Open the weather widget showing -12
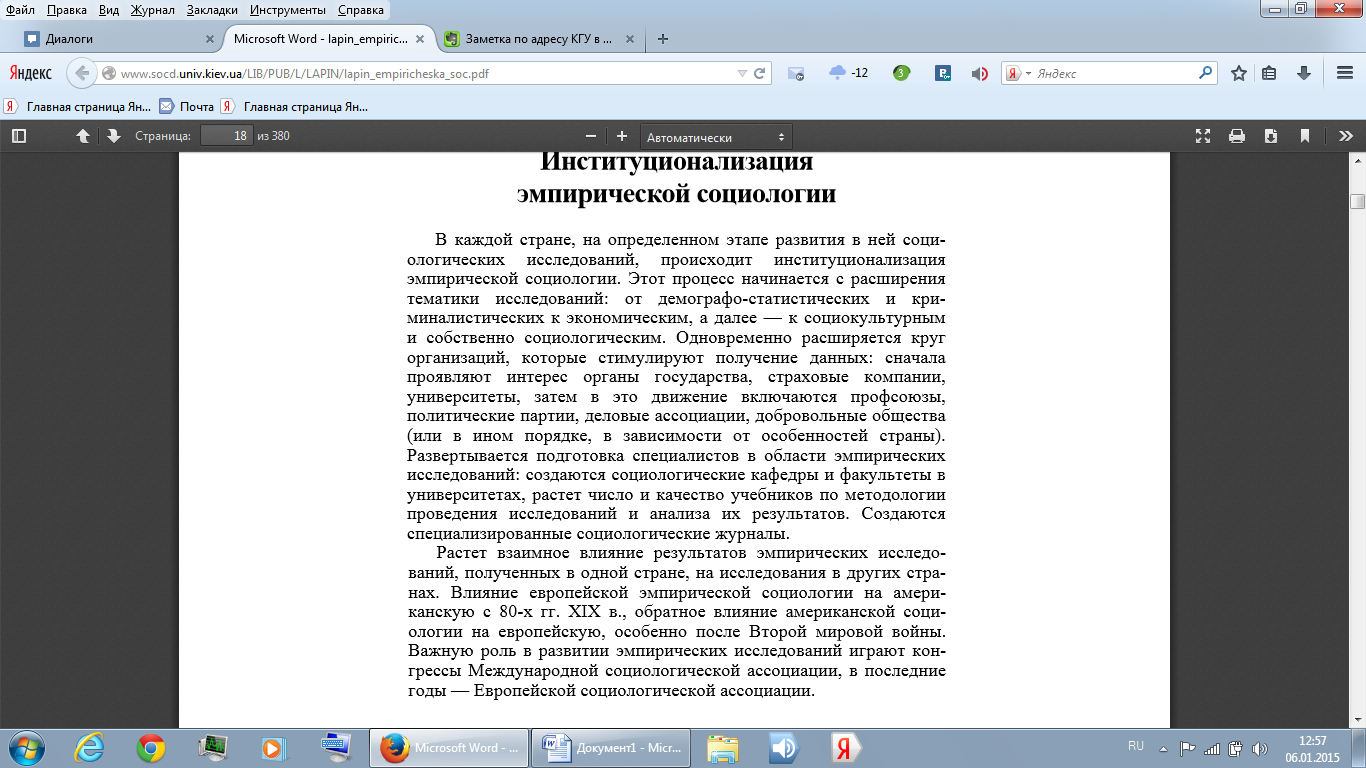The width and height of the screenshot is (1366, 768). pos(849,73)
